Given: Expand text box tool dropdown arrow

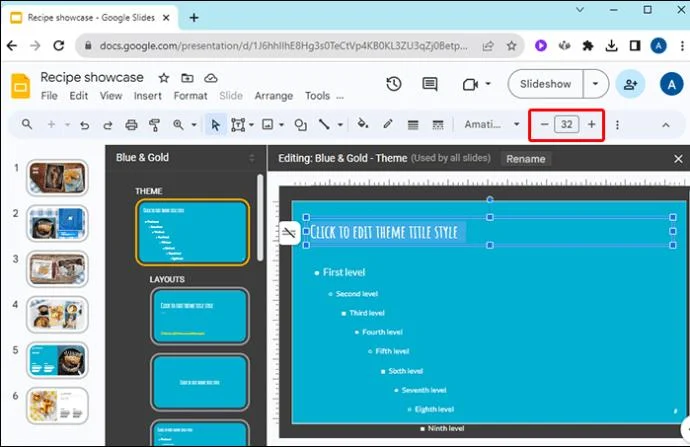Looking at the screenshot, I should [x=251, y=125].
